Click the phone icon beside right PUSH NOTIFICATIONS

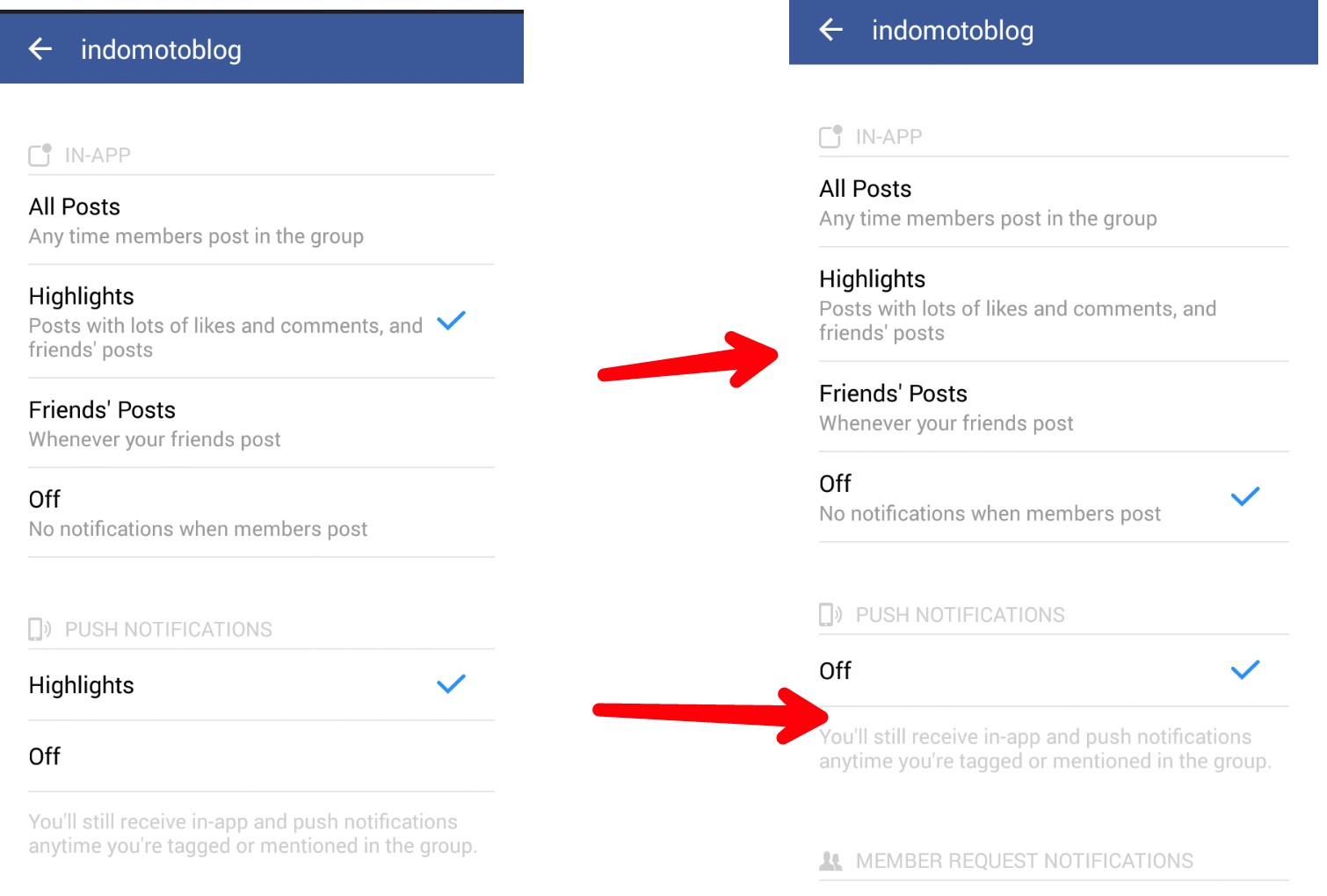pyautogui.click(x=830, y=614)
